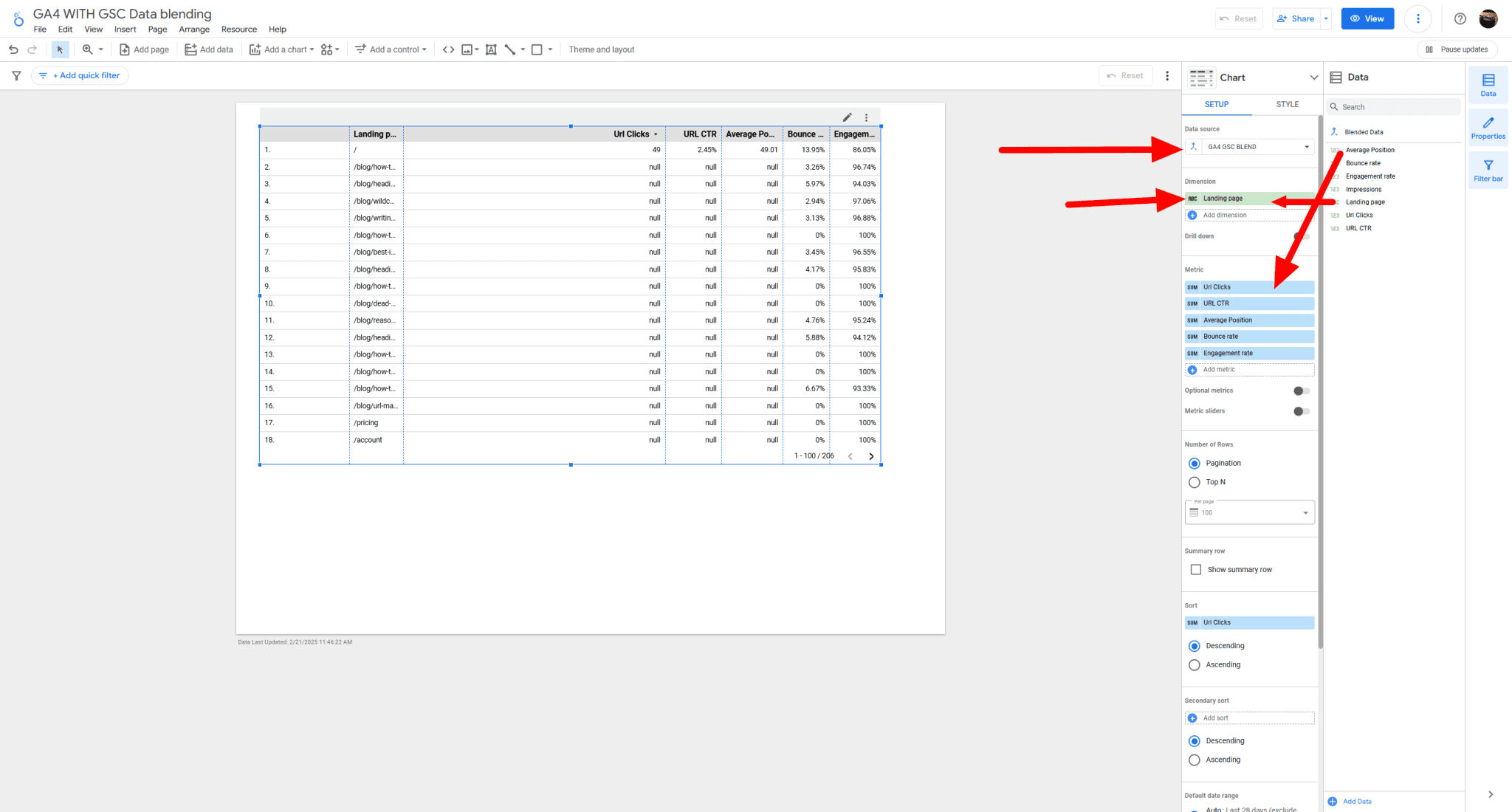Select the Undo icon in the toolbar
1512x812 pixels.
point(13,49)
